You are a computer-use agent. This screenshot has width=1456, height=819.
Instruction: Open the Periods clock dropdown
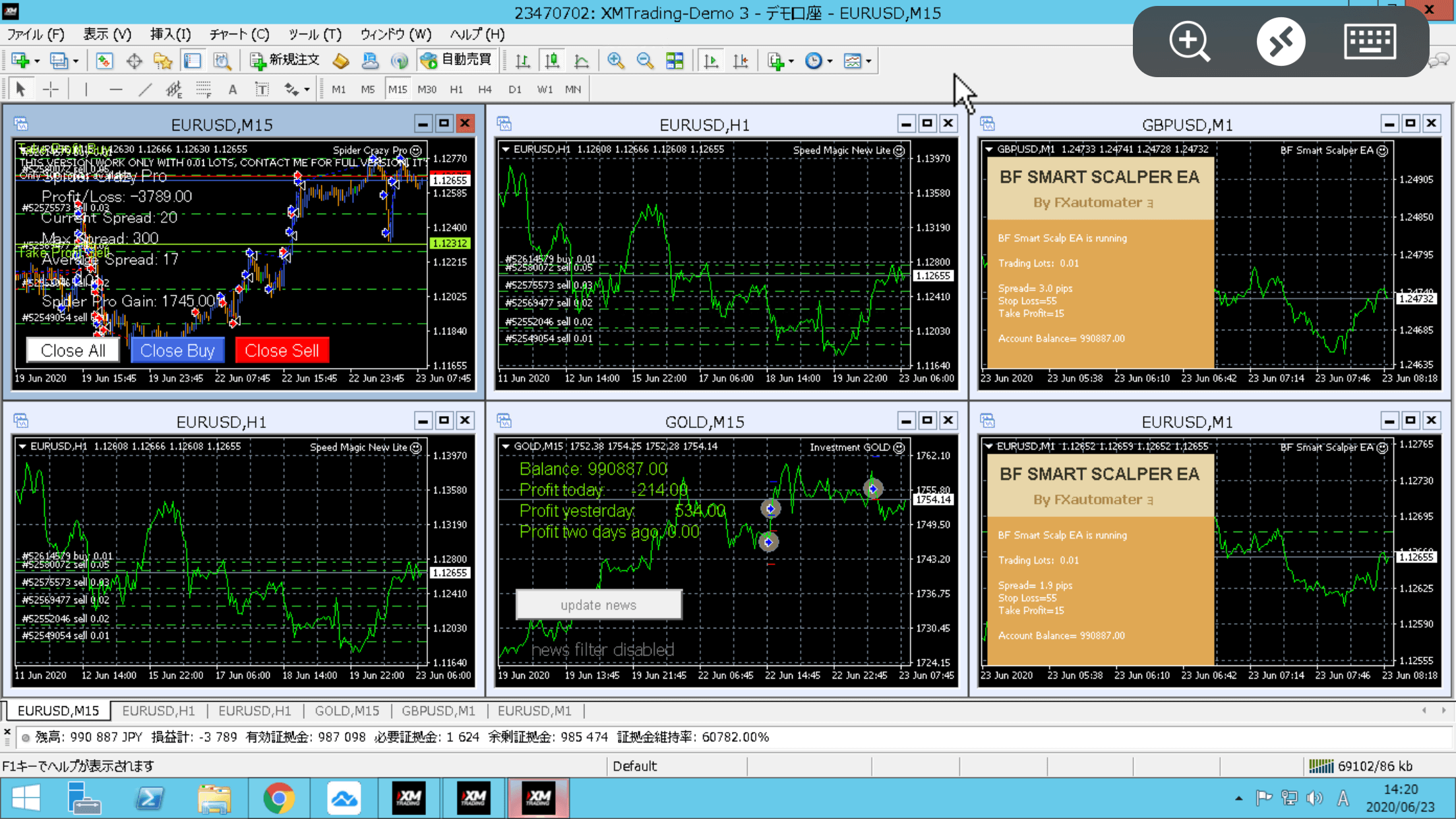(x=830, y=61)
